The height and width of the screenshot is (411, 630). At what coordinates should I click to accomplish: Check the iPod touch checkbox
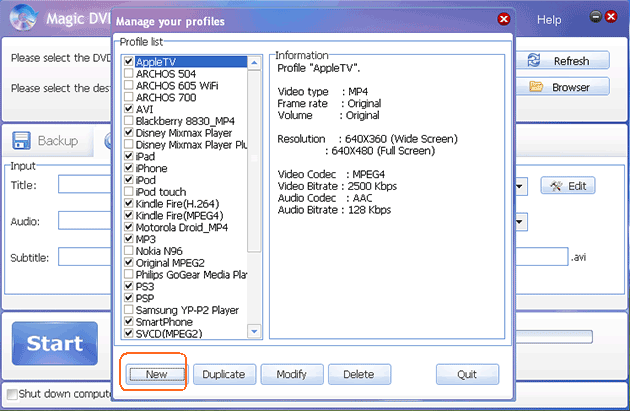(x=129, y=191)
